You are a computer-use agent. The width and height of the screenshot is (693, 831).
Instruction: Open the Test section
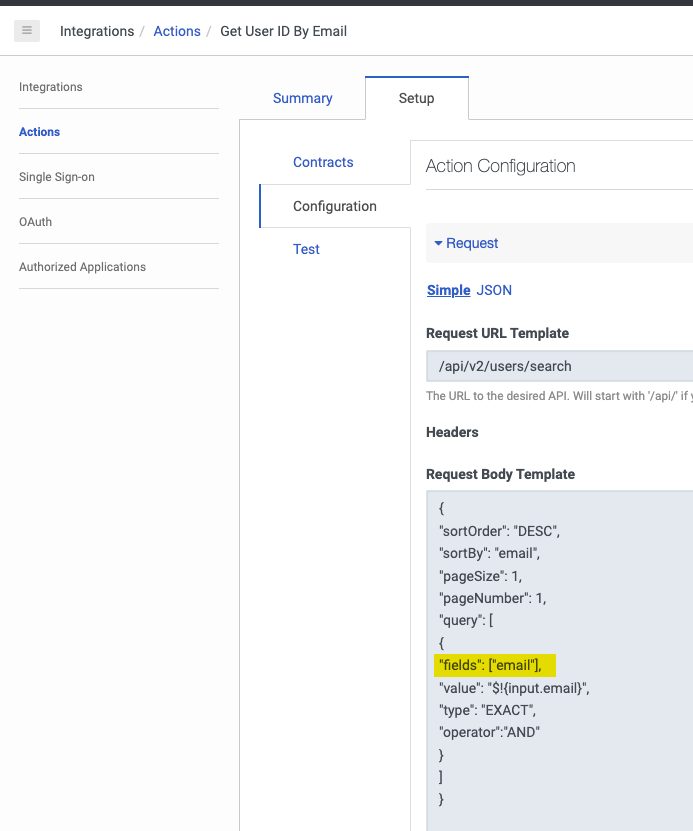[x=306, y=249]
